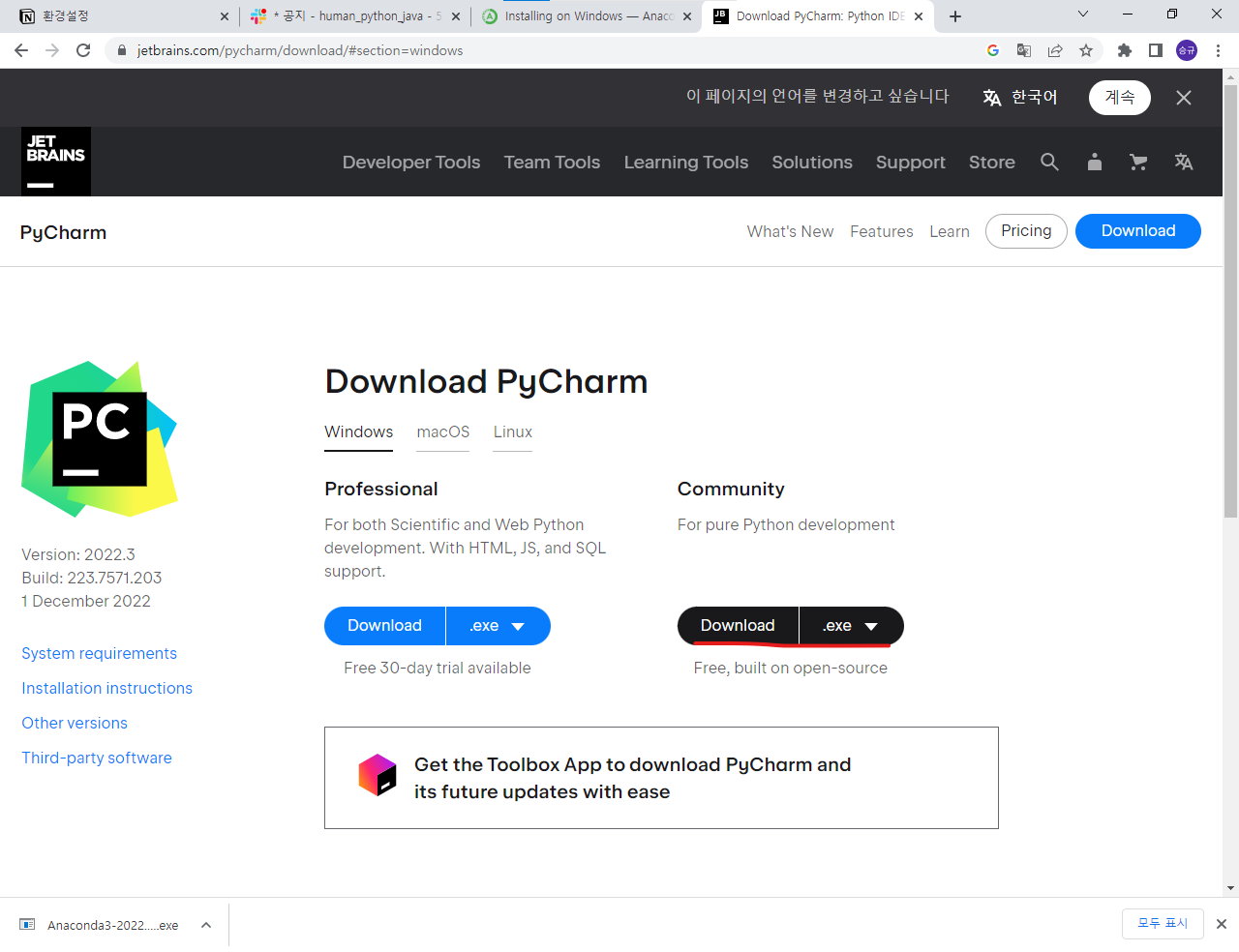Reload the current page
This screenshot has height=952, width=1239.
click(x=83, y=50)
